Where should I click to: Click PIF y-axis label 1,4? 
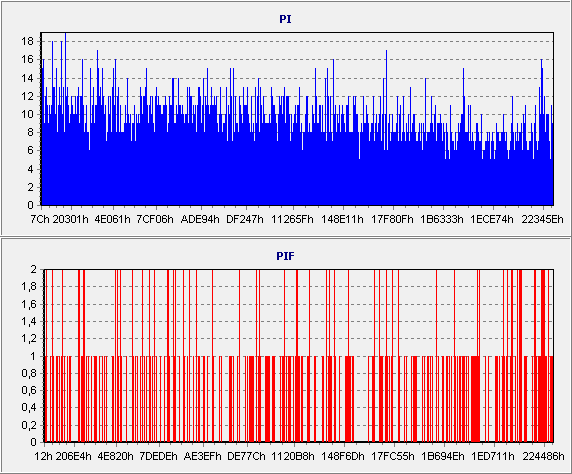30,321
